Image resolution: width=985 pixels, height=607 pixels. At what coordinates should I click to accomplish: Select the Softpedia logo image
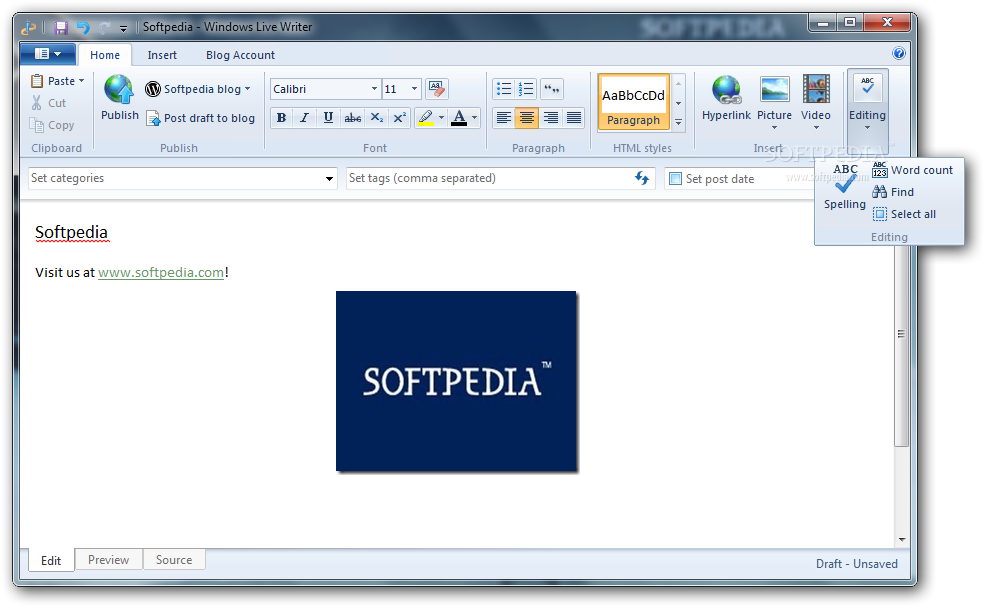point(456,381)
